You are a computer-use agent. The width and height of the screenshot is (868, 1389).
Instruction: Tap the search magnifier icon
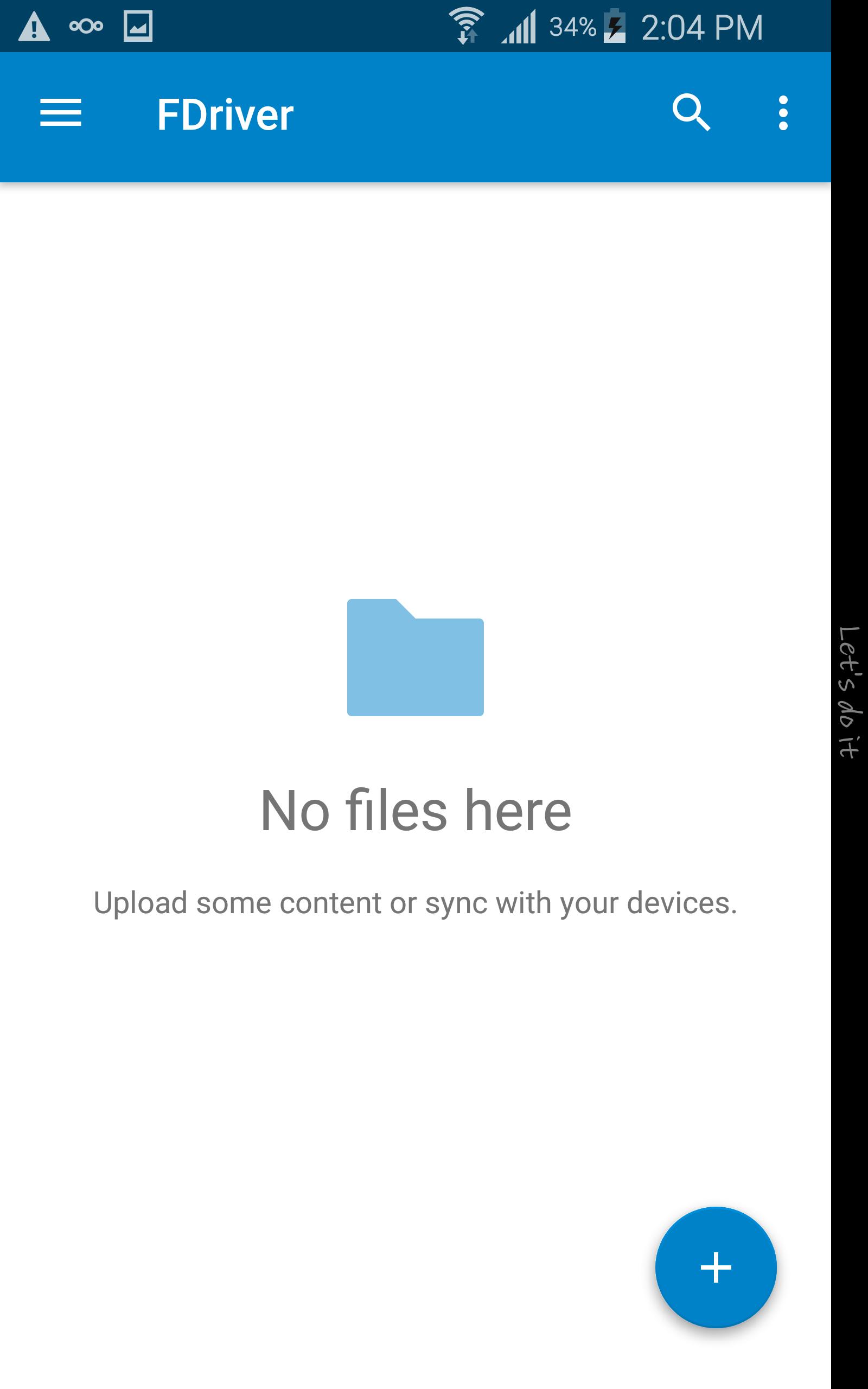691,112
